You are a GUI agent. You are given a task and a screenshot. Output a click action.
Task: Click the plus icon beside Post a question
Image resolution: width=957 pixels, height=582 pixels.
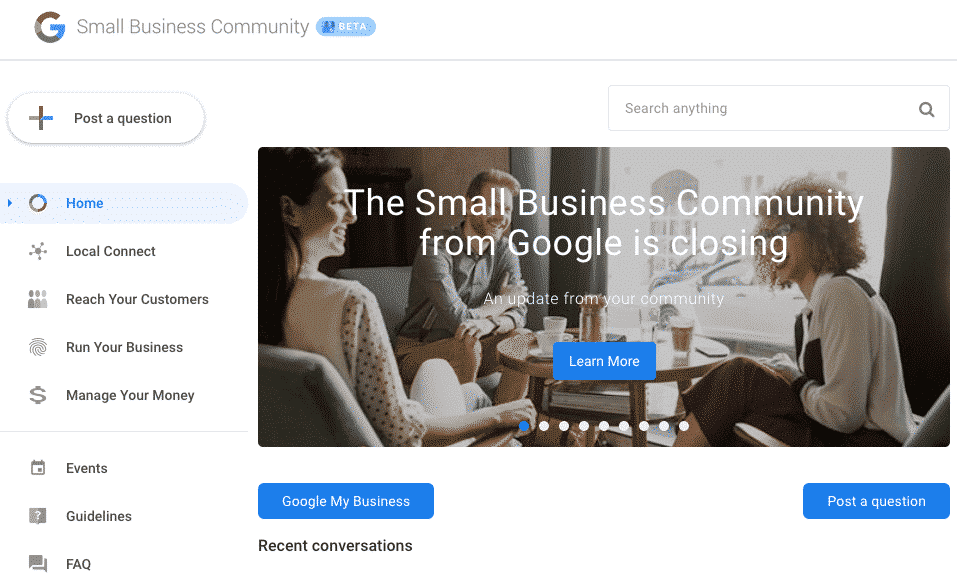(x=41, y=118)
